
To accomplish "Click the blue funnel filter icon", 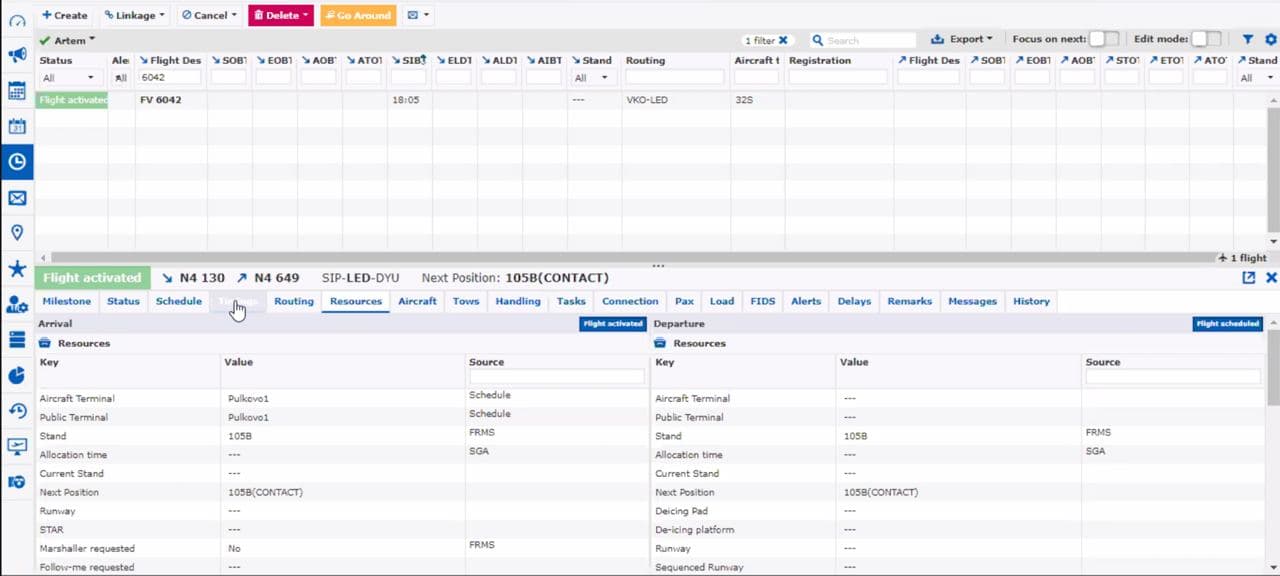I will [x=1248, y=40].
